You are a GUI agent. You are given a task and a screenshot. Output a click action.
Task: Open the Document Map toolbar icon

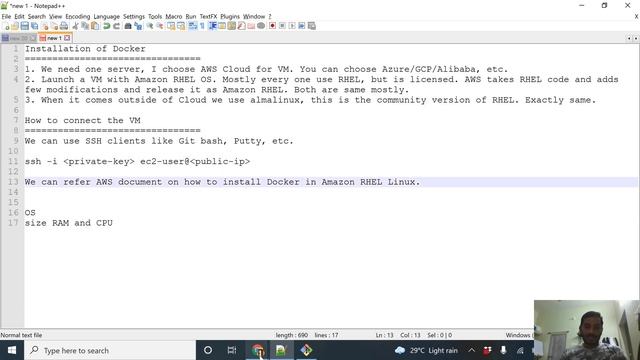[x=231, y=26]
